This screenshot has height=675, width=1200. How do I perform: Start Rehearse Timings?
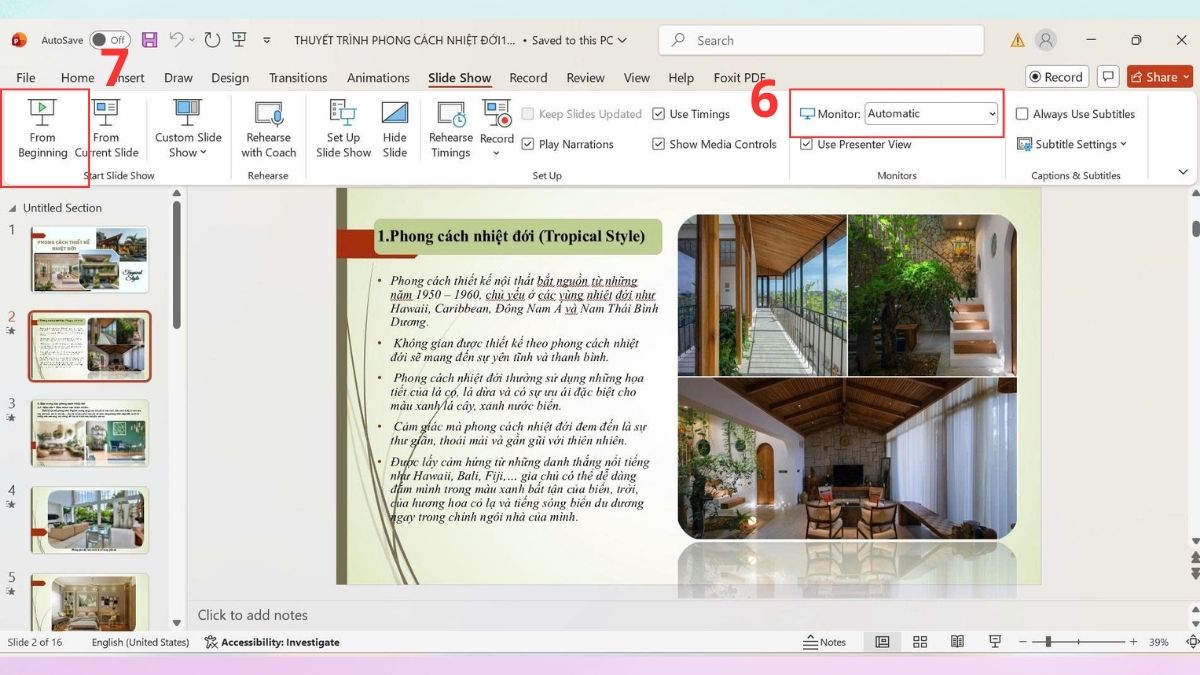click(450, 130)
